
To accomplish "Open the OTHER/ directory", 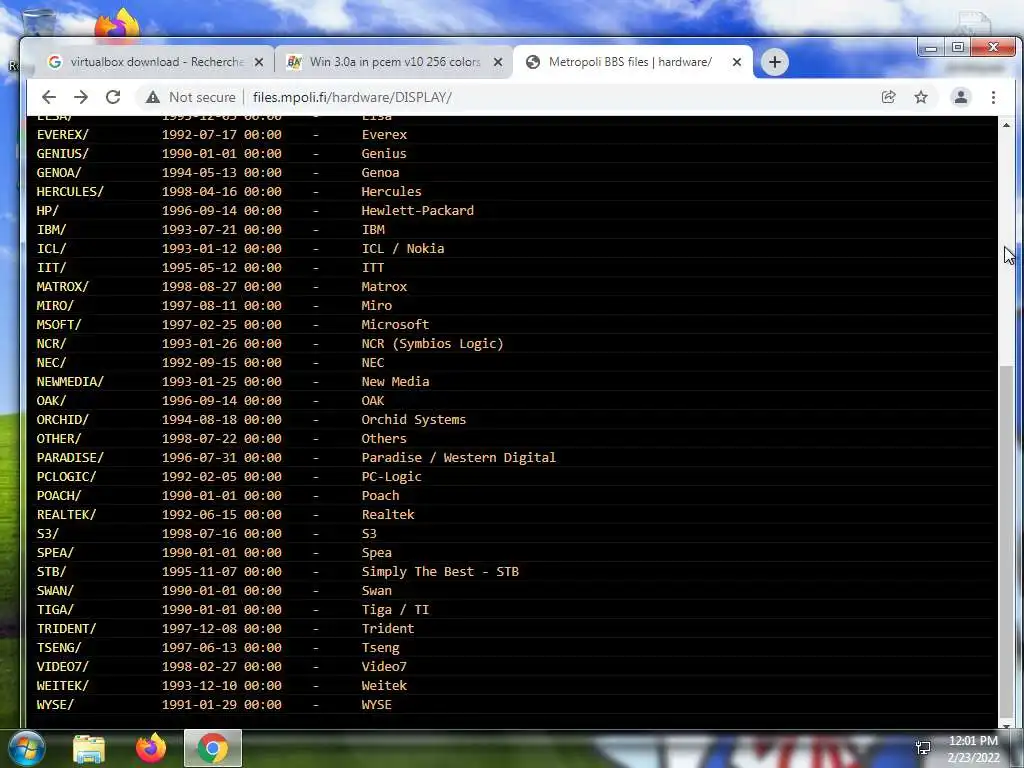I will pyautogui.click(x=59, y=438).
